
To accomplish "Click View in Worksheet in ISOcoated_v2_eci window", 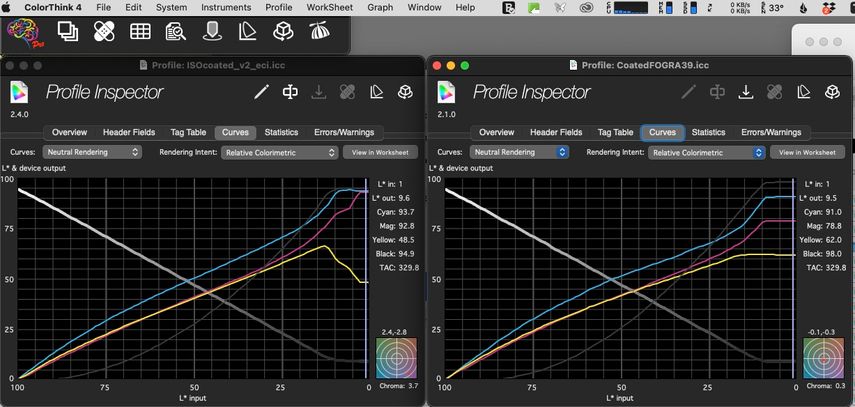I will pyautogui.click(x=380, y=153).
